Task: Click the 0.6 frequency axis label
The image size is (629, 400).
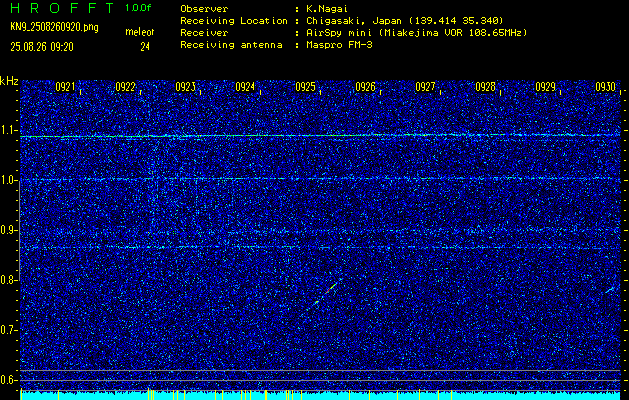Action: pos(8,380)
